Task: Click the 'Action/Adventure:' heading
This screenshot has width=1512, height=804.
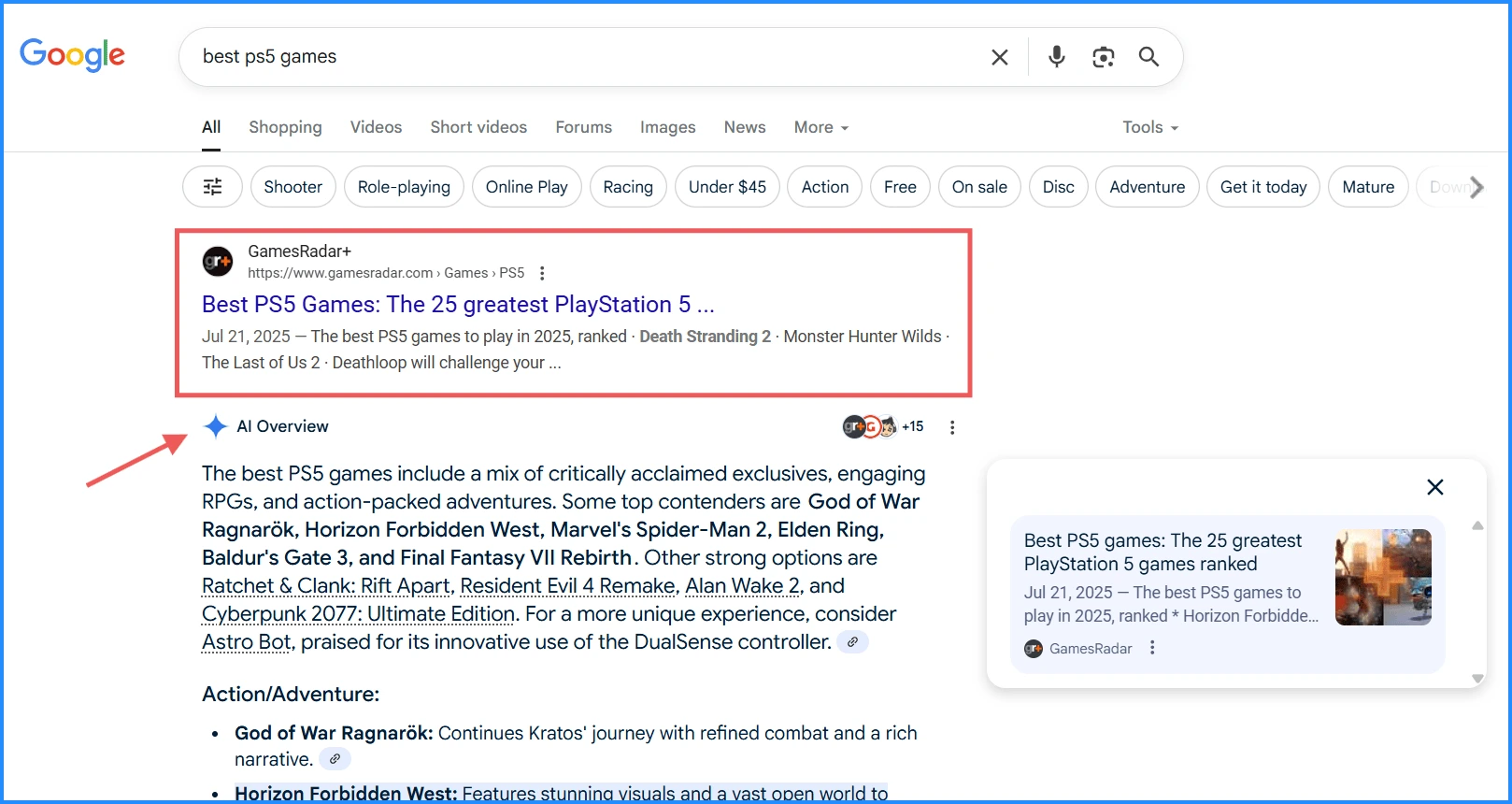Action: point(291,695)
